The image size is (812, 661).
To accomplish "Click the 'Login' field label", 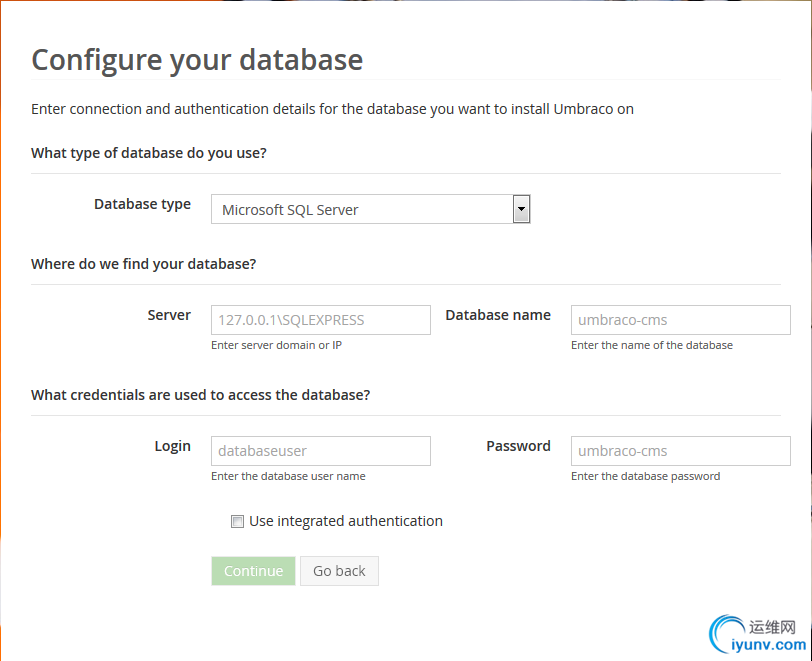I will click(172, 446).
